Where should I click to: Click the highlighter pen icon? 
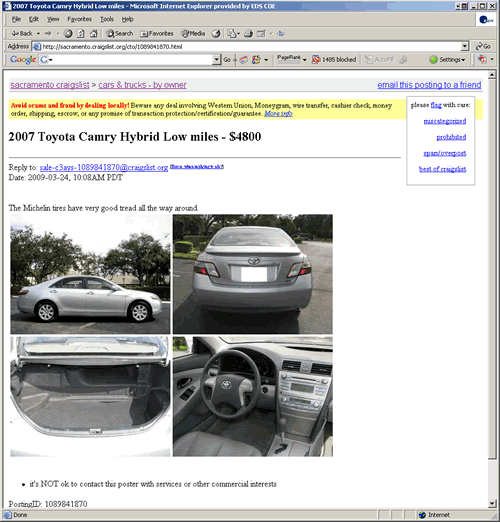403,60
